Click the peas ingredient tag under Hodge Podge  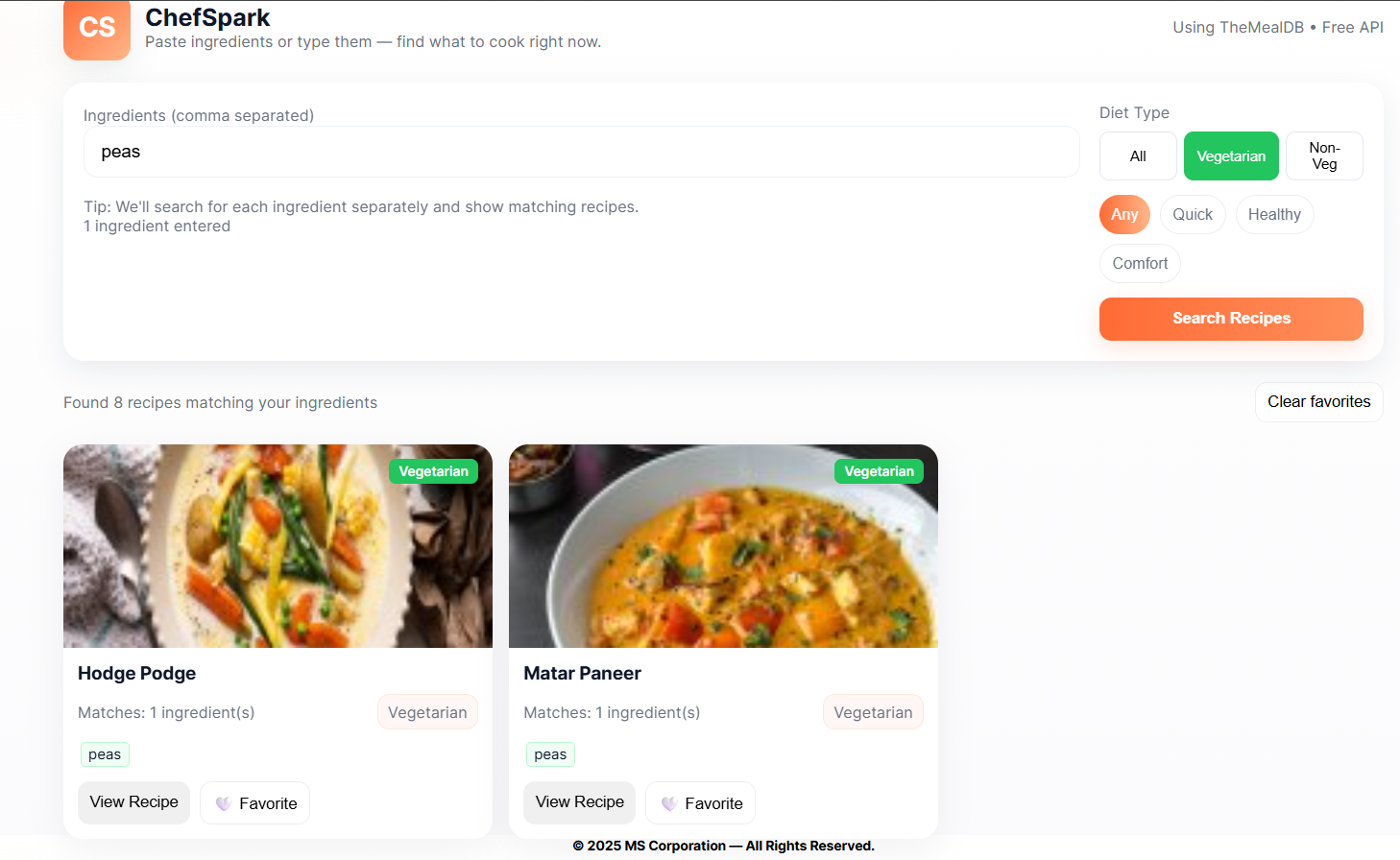[105, 754]
